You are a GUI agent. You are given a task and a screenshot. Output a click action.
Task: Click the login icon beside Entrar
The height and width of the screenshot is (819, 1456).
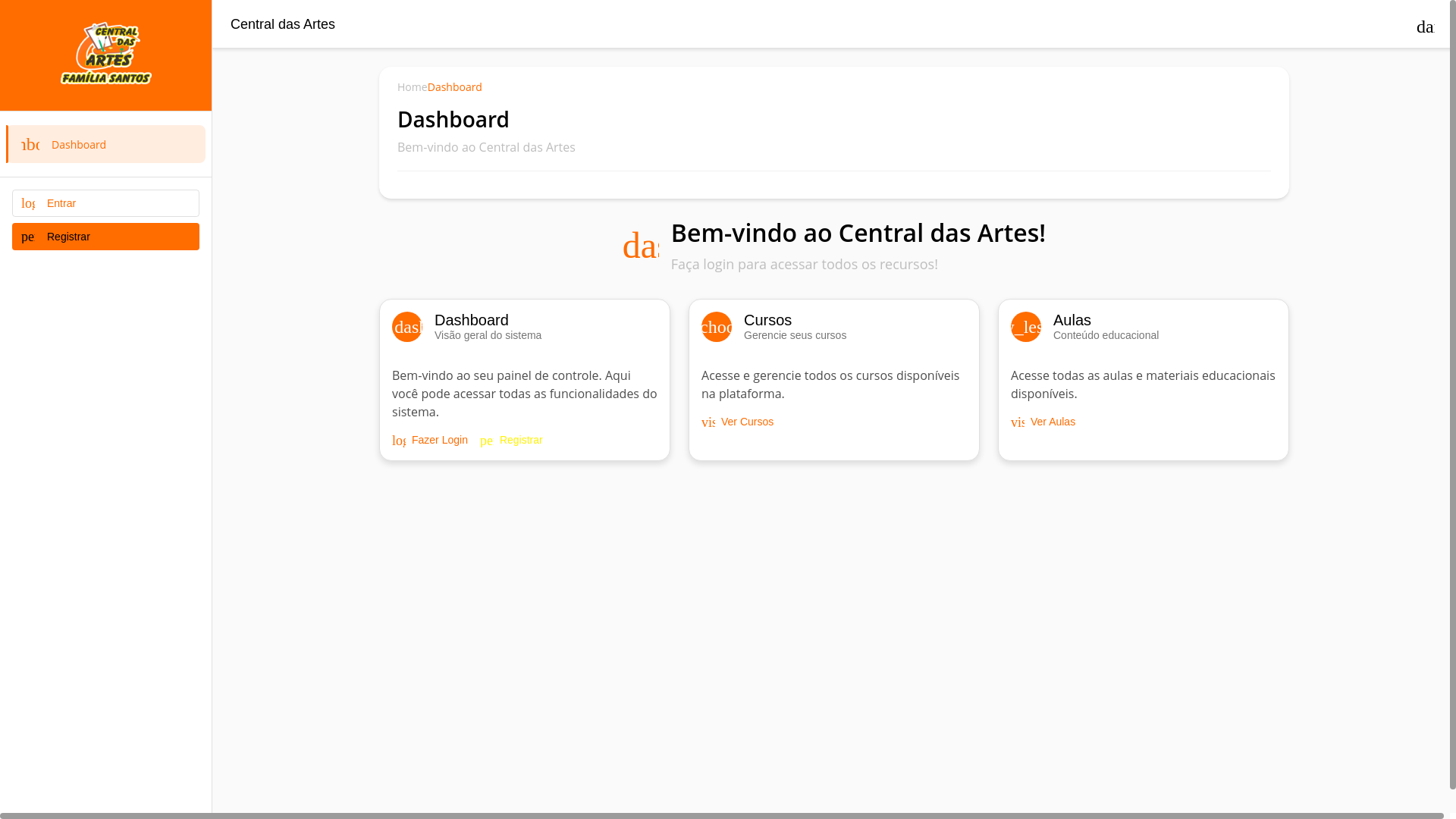pos(28,203)
